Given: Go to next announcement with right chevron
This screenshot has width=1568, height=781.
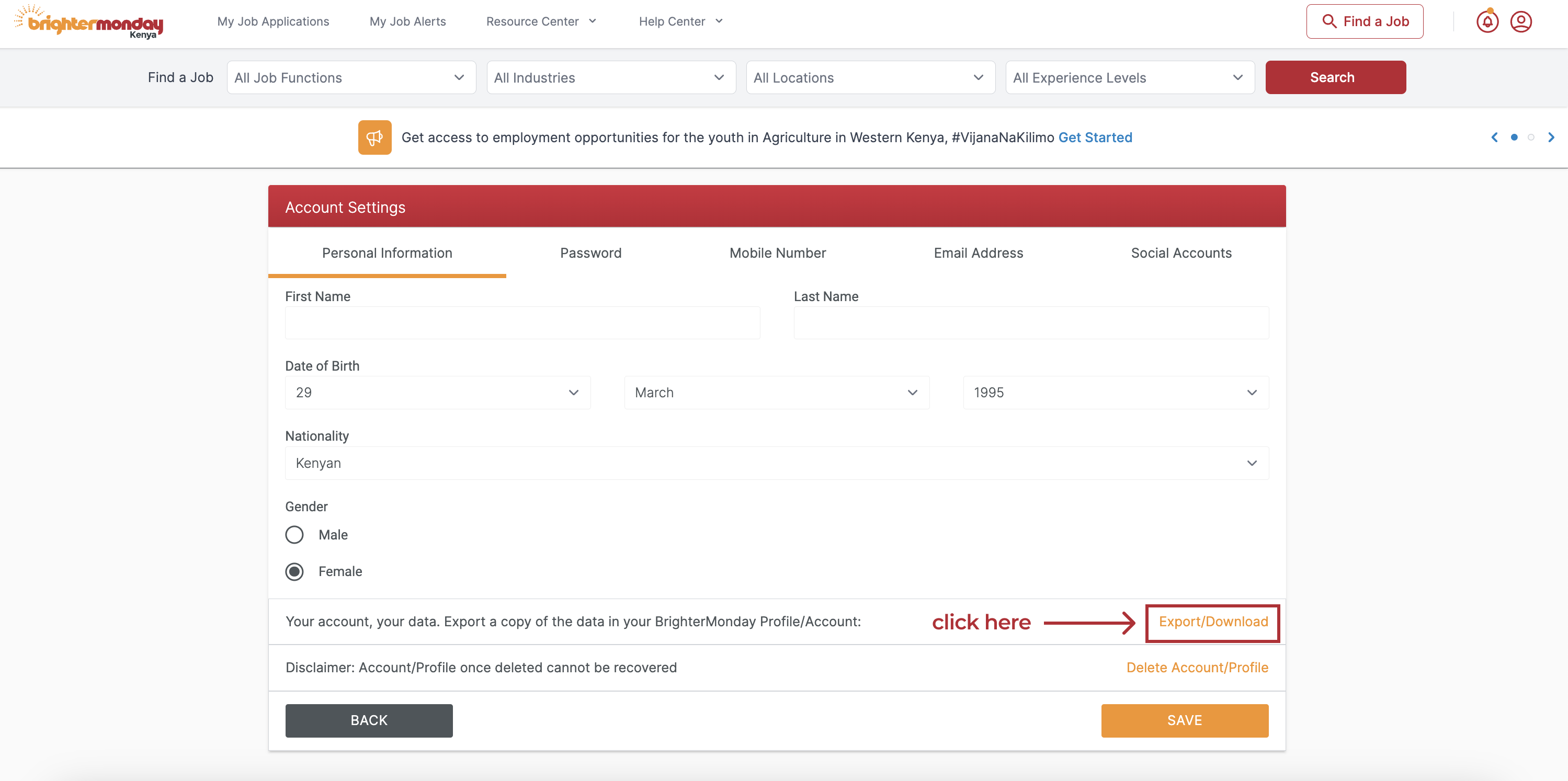Looking at the screenshot, I should [1551, 137].
